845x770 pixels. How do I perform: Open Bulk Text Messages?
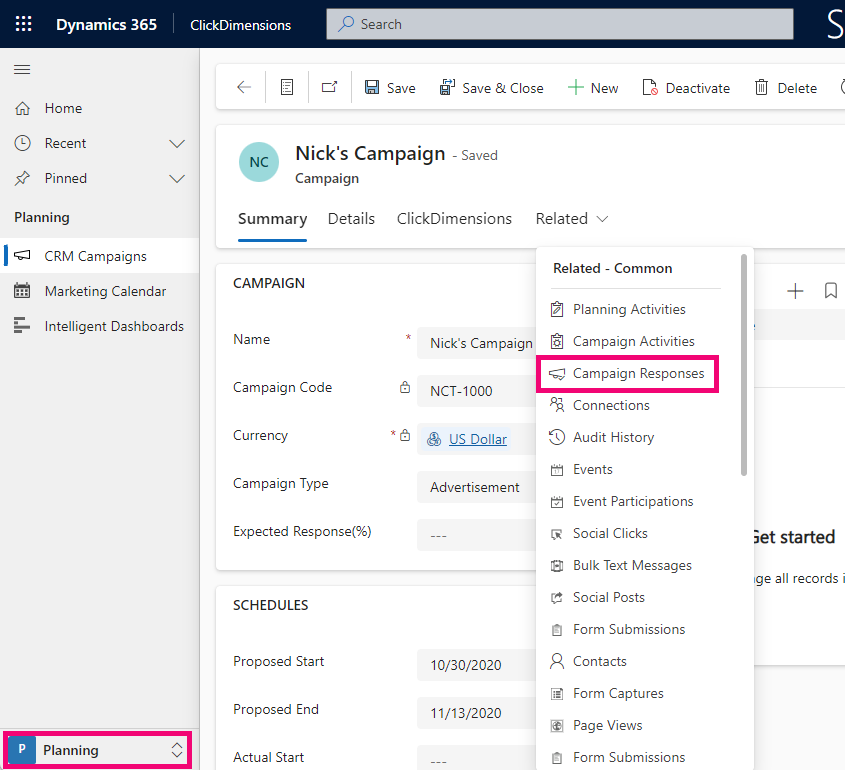click(632, 565)
